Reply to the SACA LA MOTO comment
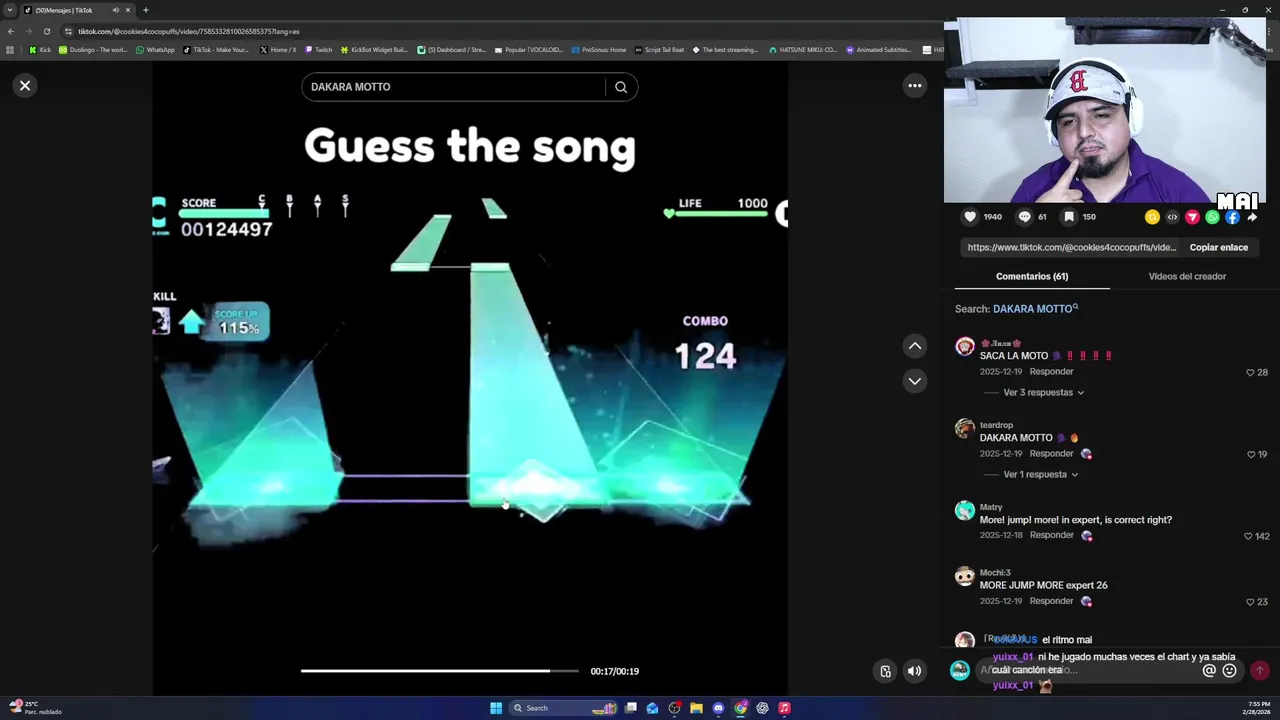1280x720 pixels. (x=1051, y=372)
